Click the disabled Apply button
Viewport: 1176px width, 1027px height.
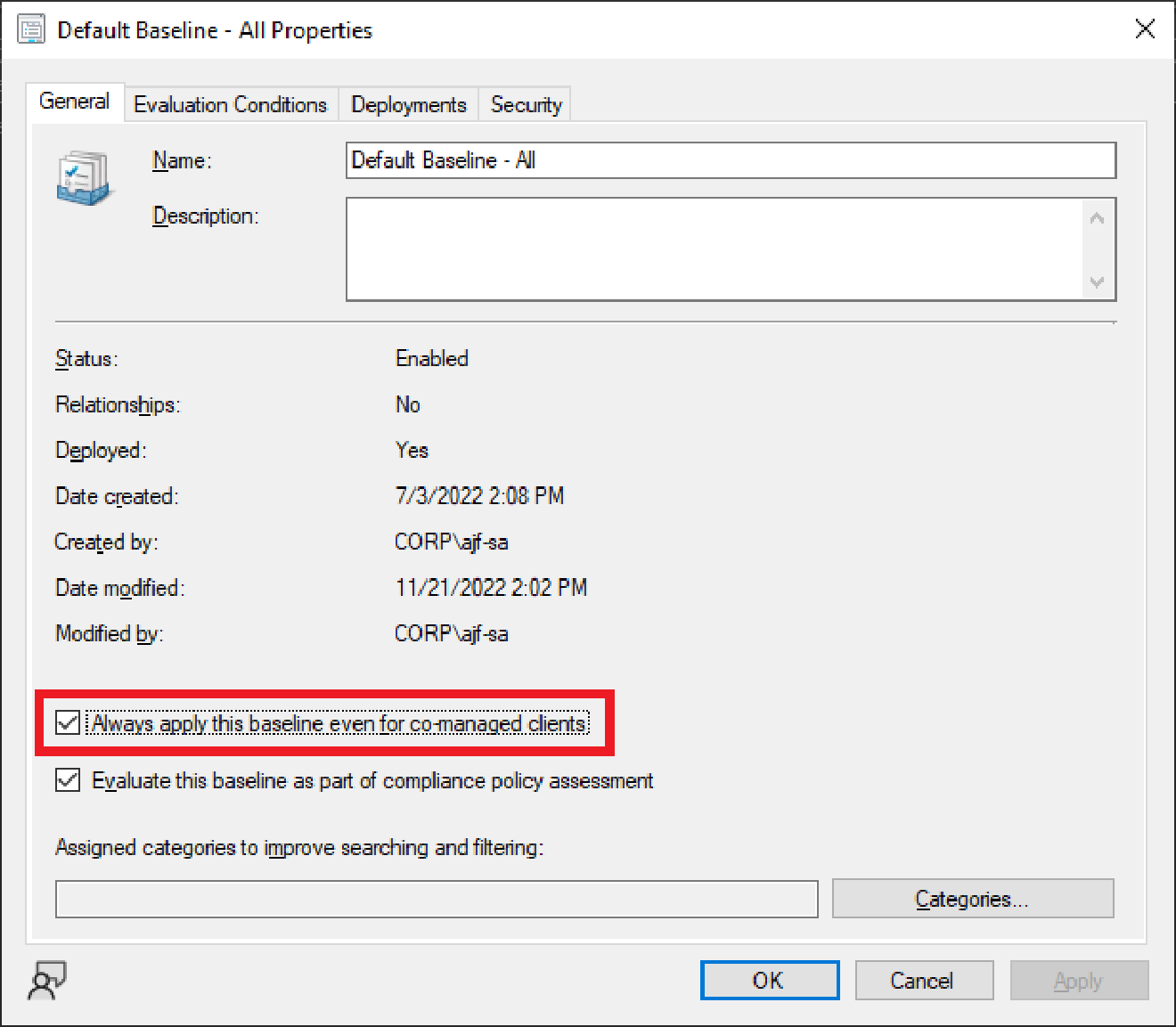click(x=1079, y=980)
